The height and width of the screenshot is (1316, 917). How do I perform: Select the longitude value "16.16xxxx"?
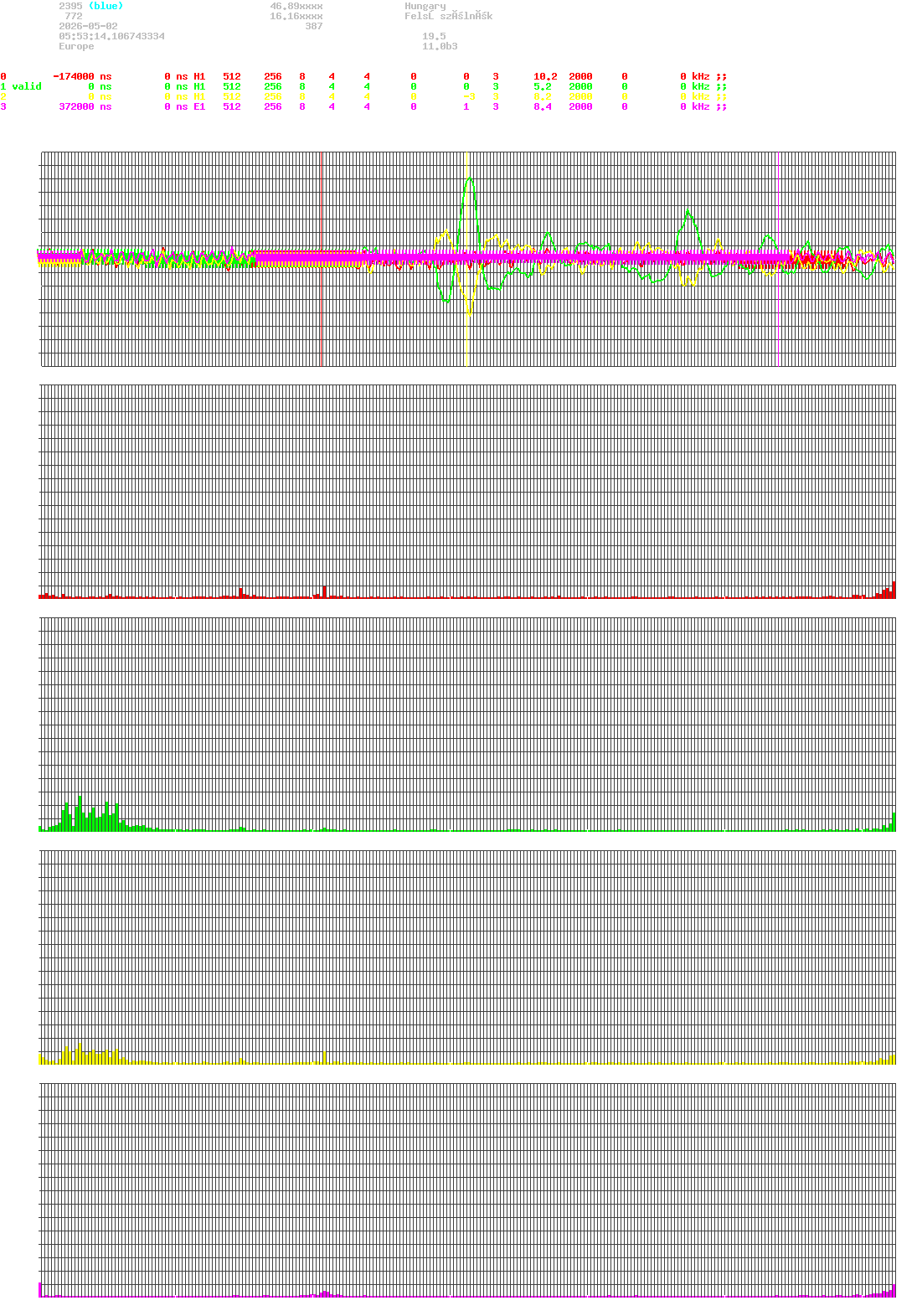click(296, 16)
